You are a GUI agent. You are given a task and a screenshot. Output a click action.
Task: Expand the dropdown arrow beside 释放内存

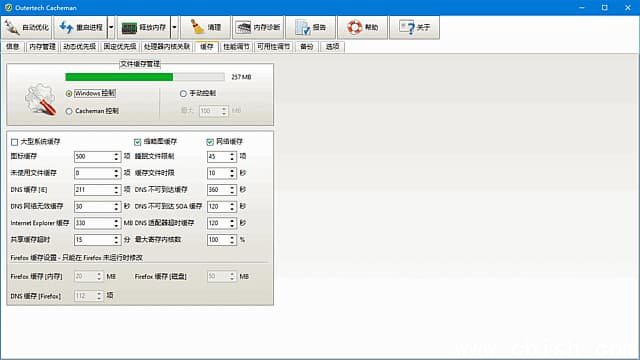click(174, 28)
